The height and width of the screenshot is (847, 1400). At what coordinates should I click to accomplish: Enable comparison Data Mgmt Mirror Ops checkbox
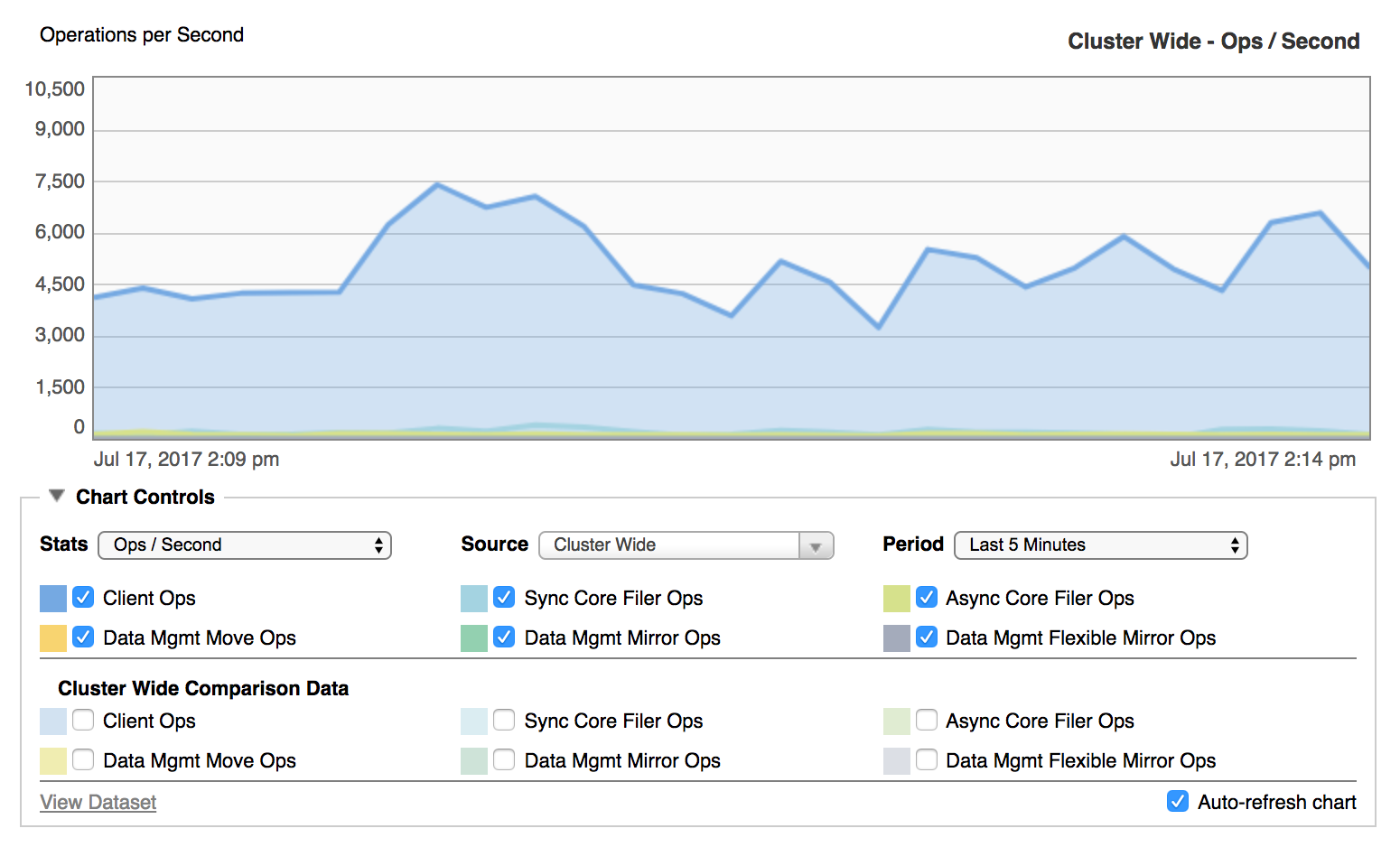(x=504, y=760)
